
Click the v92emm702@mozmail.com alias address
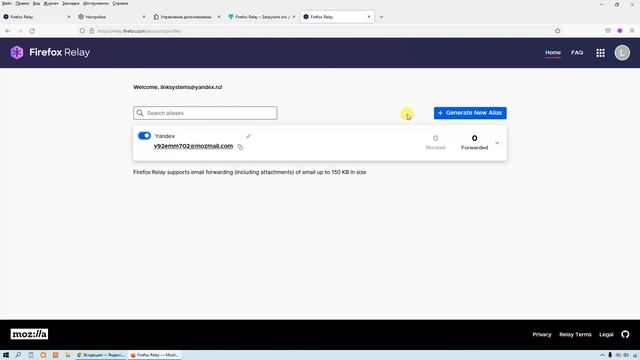193,146
